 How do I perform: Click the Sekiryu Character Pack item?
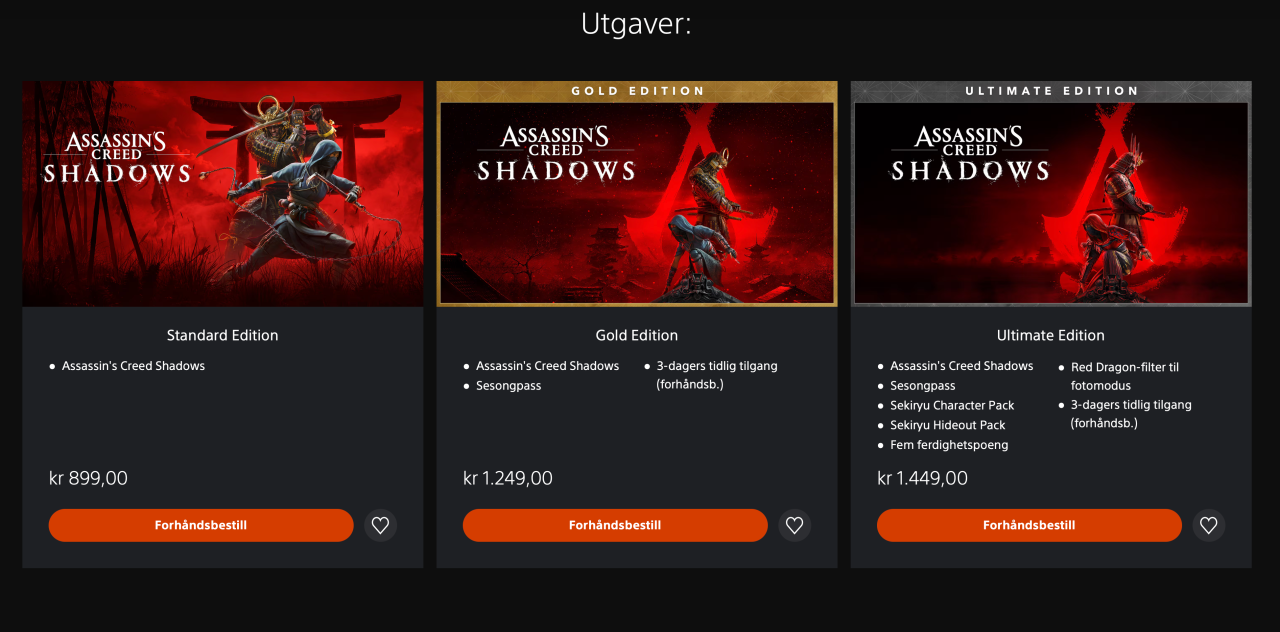pyautogui.click(x=952, y=406)
